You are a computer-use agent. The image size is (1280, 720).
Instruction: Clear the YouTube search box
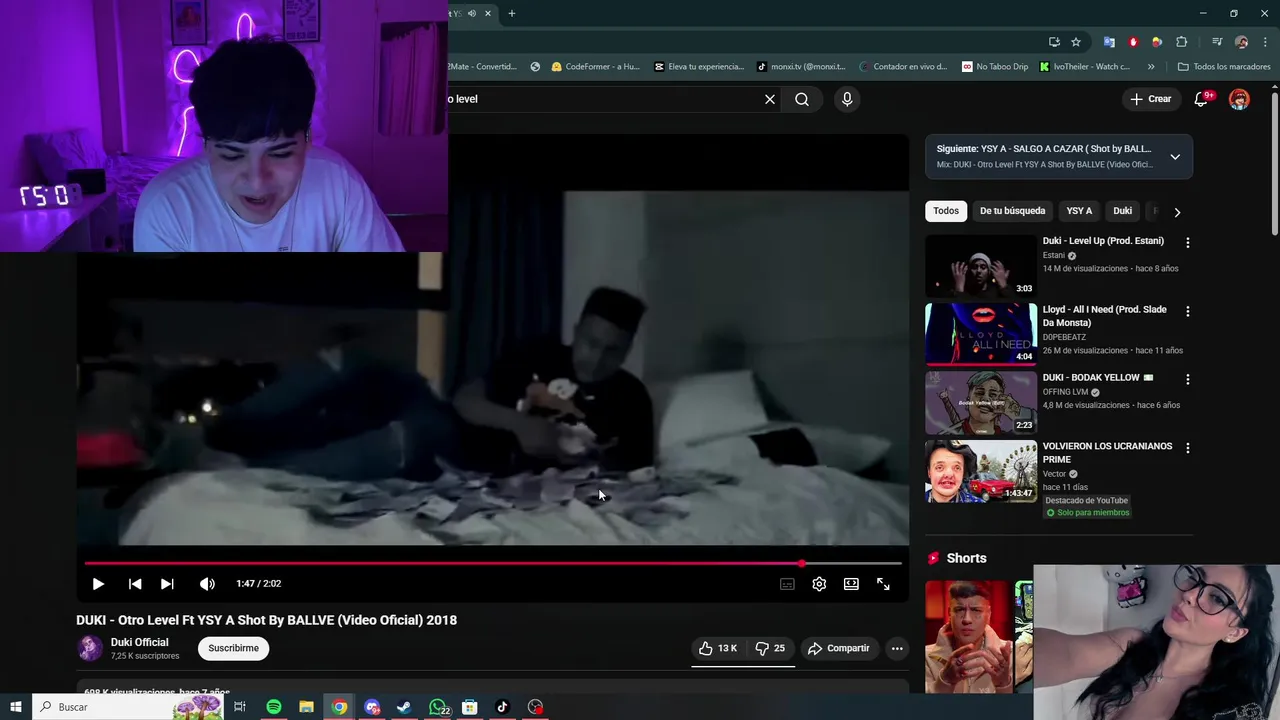[x=770, y=99]
